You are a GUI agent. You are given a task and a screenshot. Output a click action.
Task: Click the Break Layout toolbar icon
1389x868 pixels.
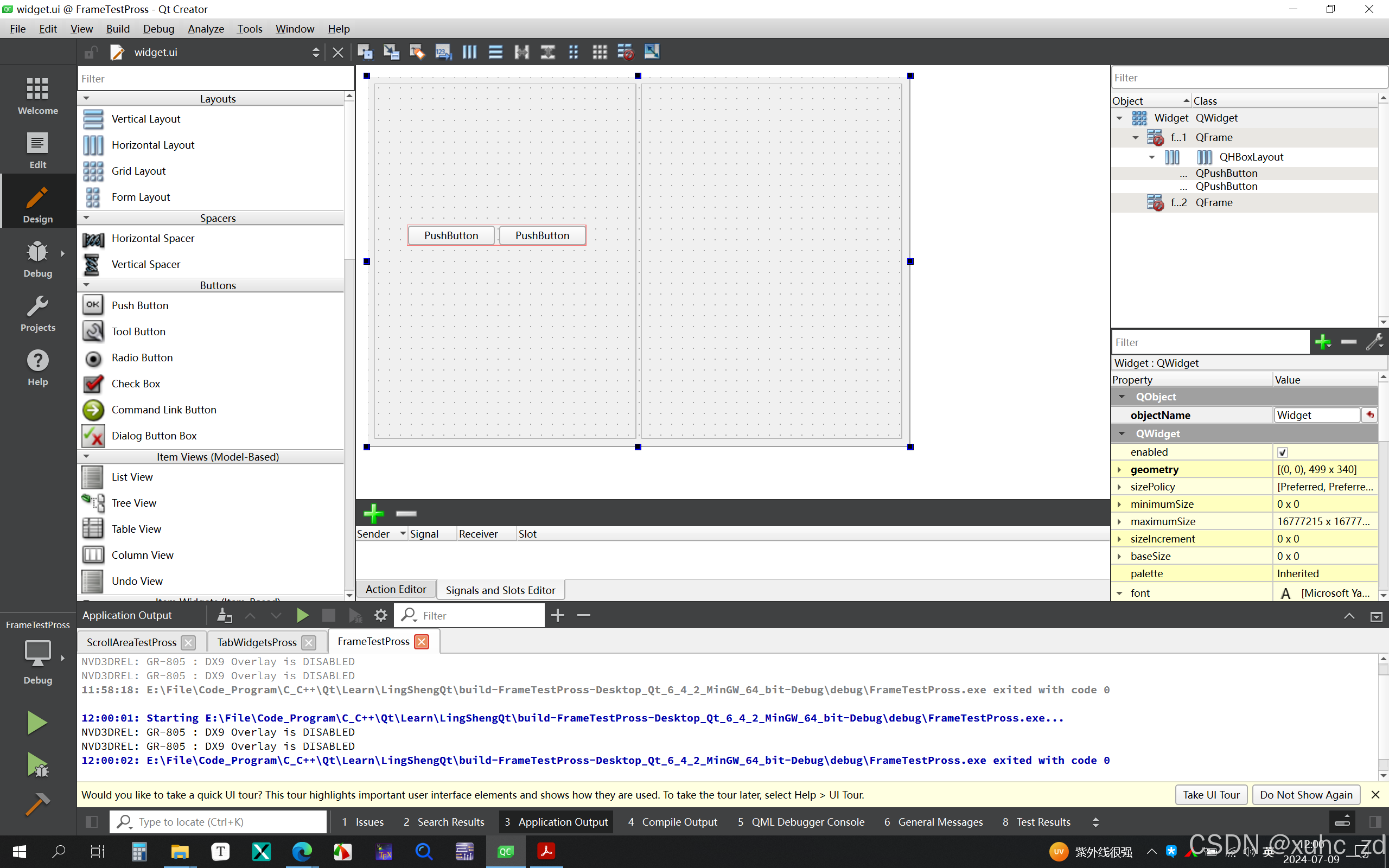(x=625, y=52)
